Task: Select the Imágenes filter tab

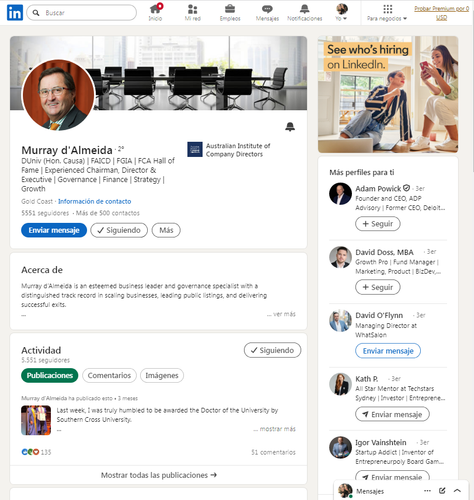Action: click(x=162, y=375)
